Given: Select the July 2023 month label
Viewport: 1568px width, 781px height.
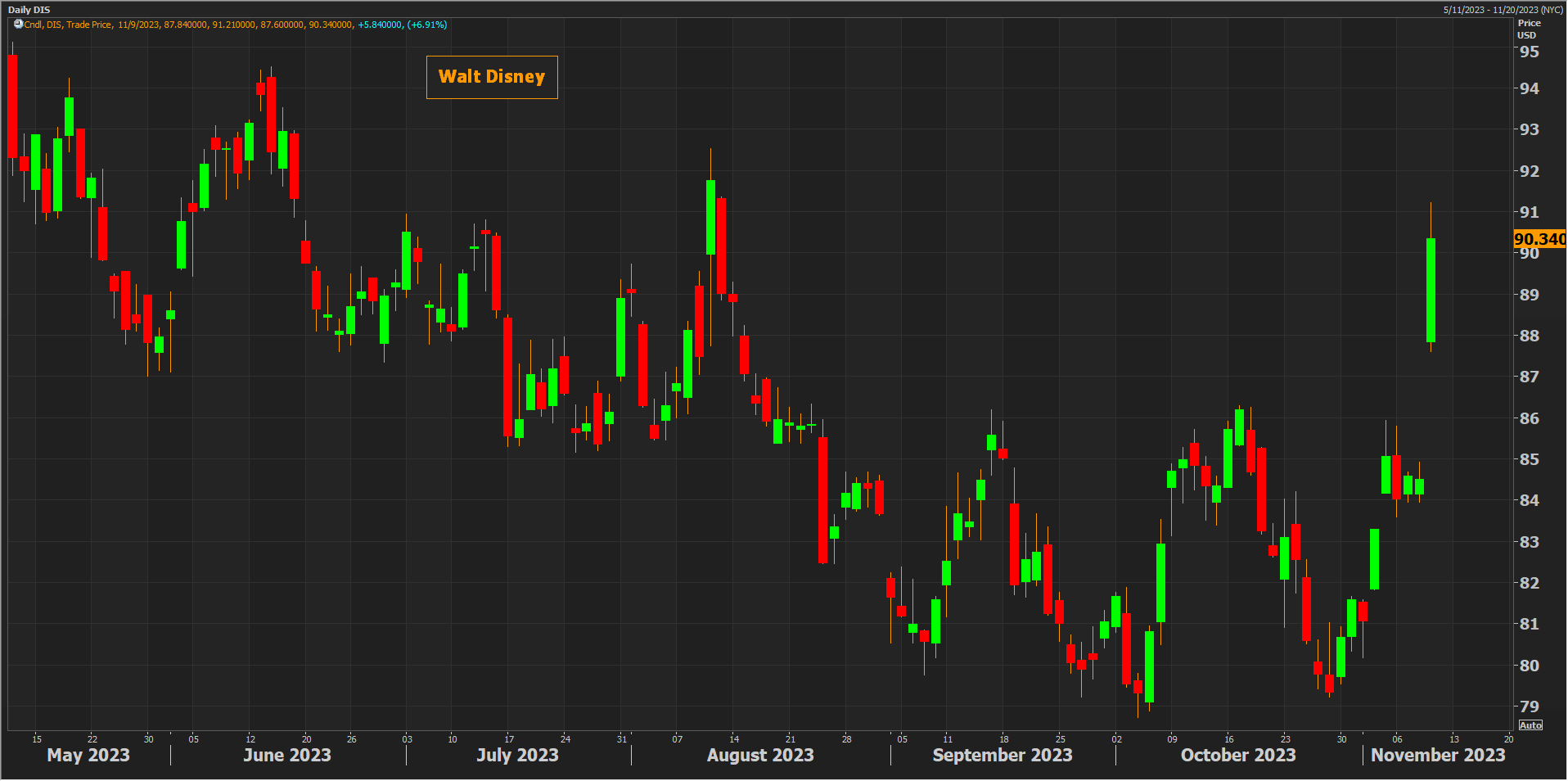Looking at the screenshot, I should (517, 755).
